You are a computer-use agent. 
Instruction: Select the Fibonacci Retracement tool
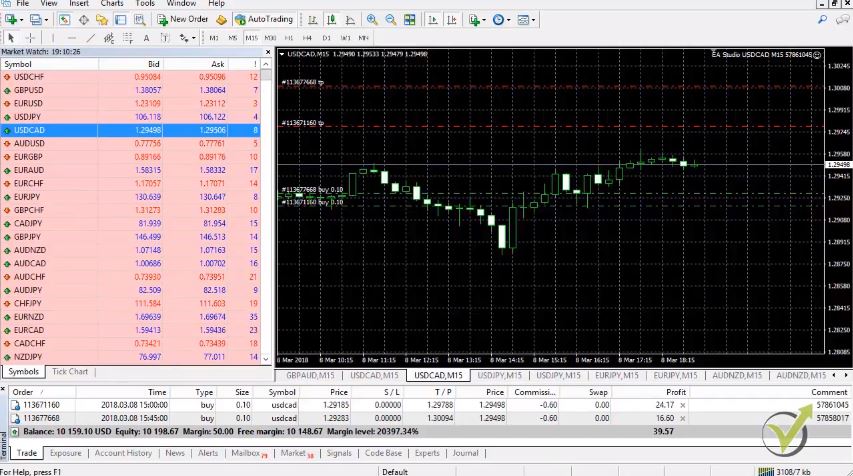(127, 38)
